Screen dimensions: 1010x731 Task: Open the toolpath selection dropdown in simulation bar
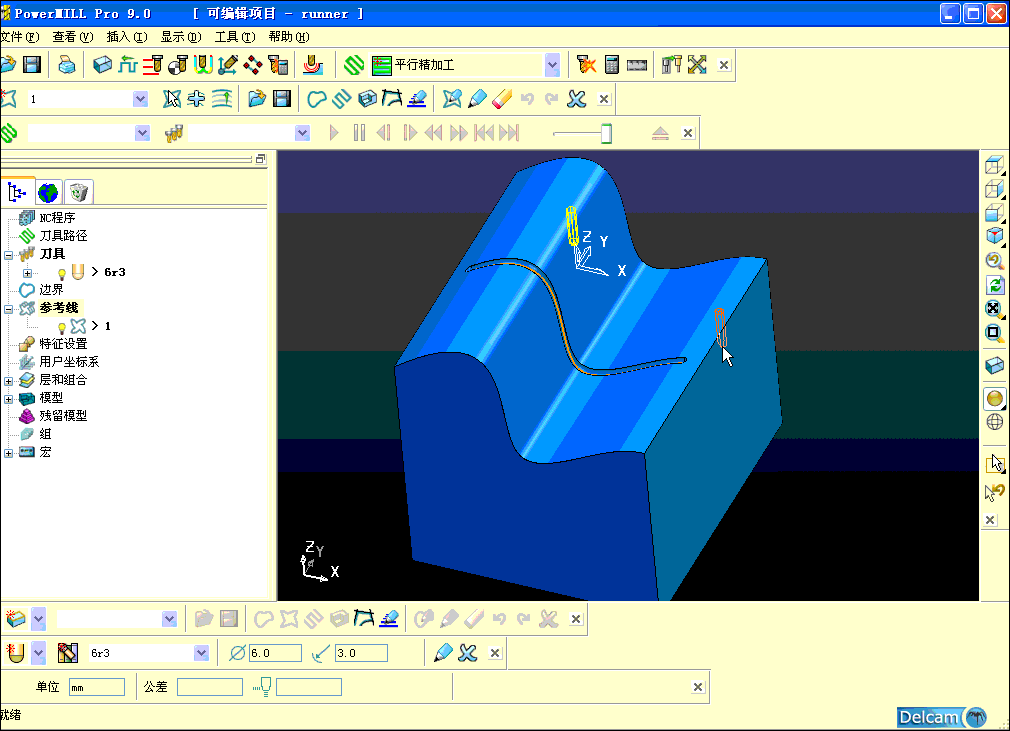click(142, 133)
